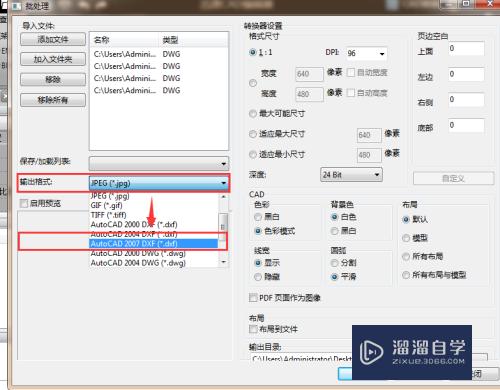The image size is (500, 390).
Task: Click the 移除所有 button
Action: pos(53,100)
